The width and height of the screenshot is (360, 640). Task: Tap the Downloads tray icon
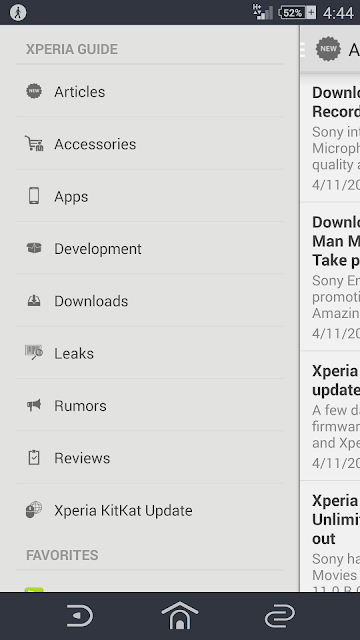(34, 300)
